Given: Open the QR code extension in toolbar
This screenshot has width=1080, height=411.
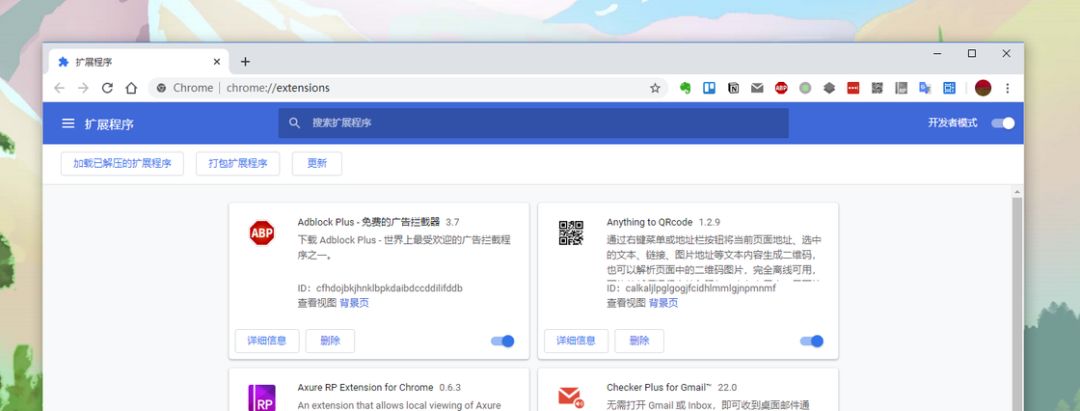Looking at the screenshot, I should (877, 88).
